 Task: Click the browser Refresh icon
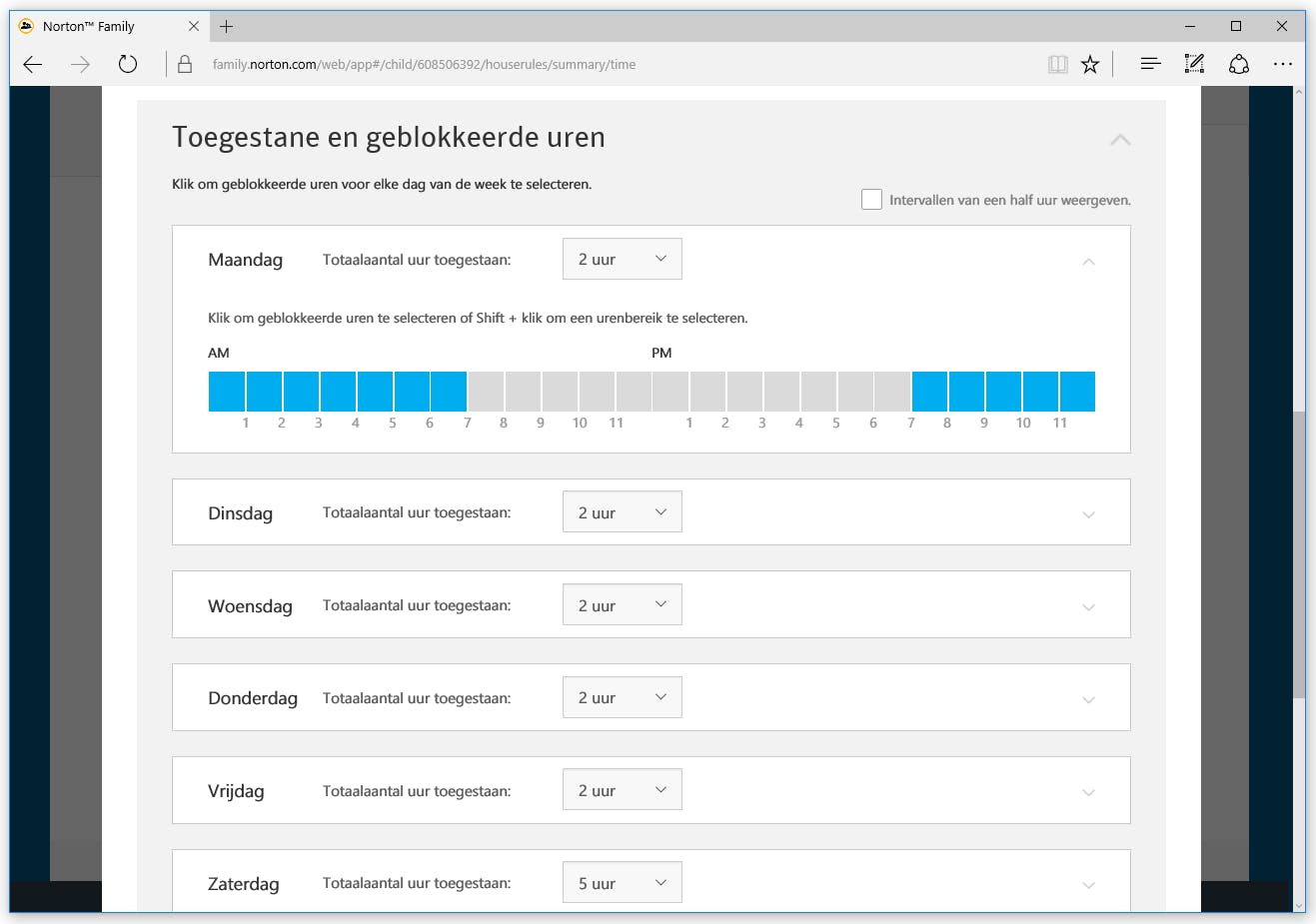[128, 63]
